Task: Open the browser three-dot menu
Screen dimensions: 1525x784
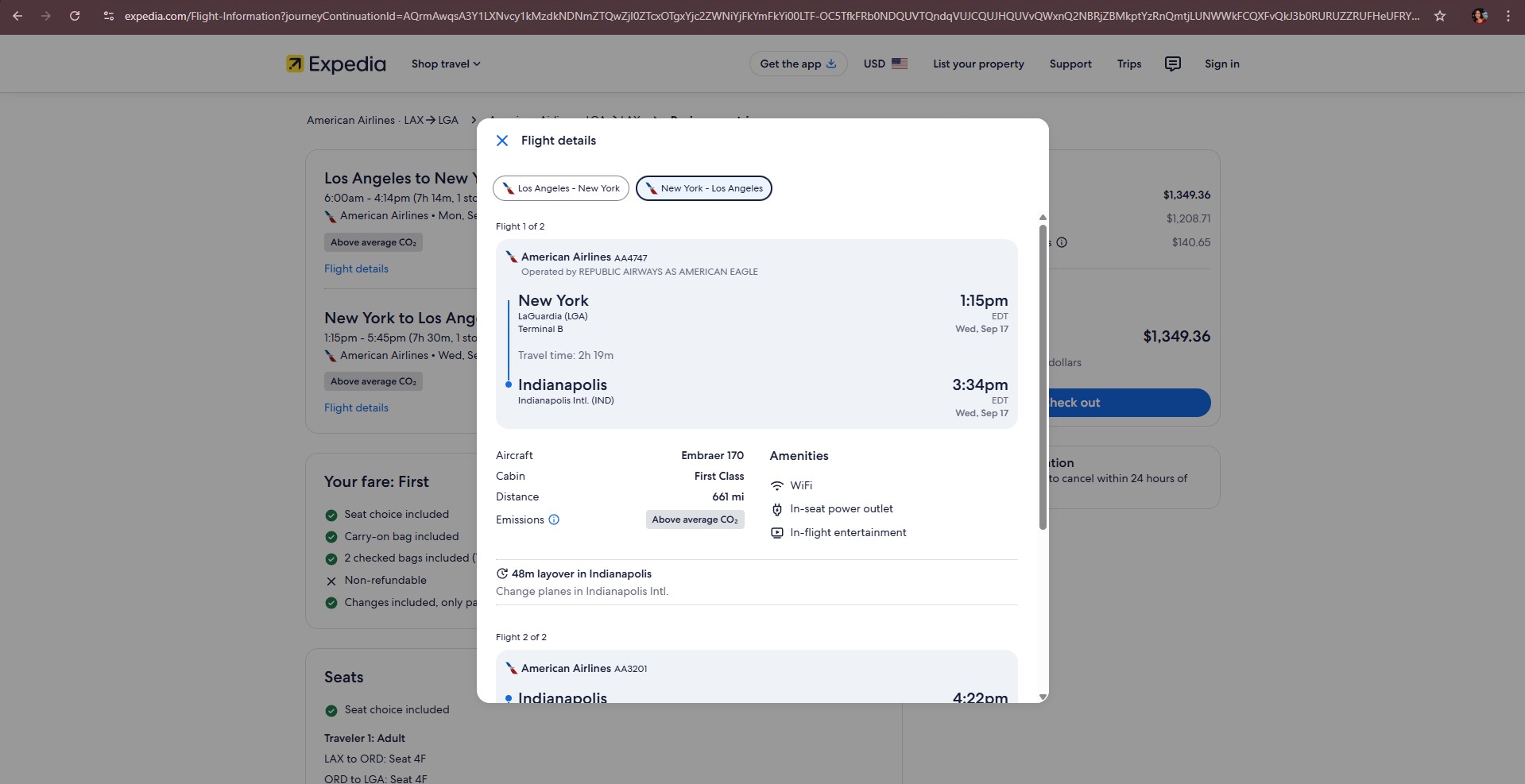Action: click(1508, 16)
